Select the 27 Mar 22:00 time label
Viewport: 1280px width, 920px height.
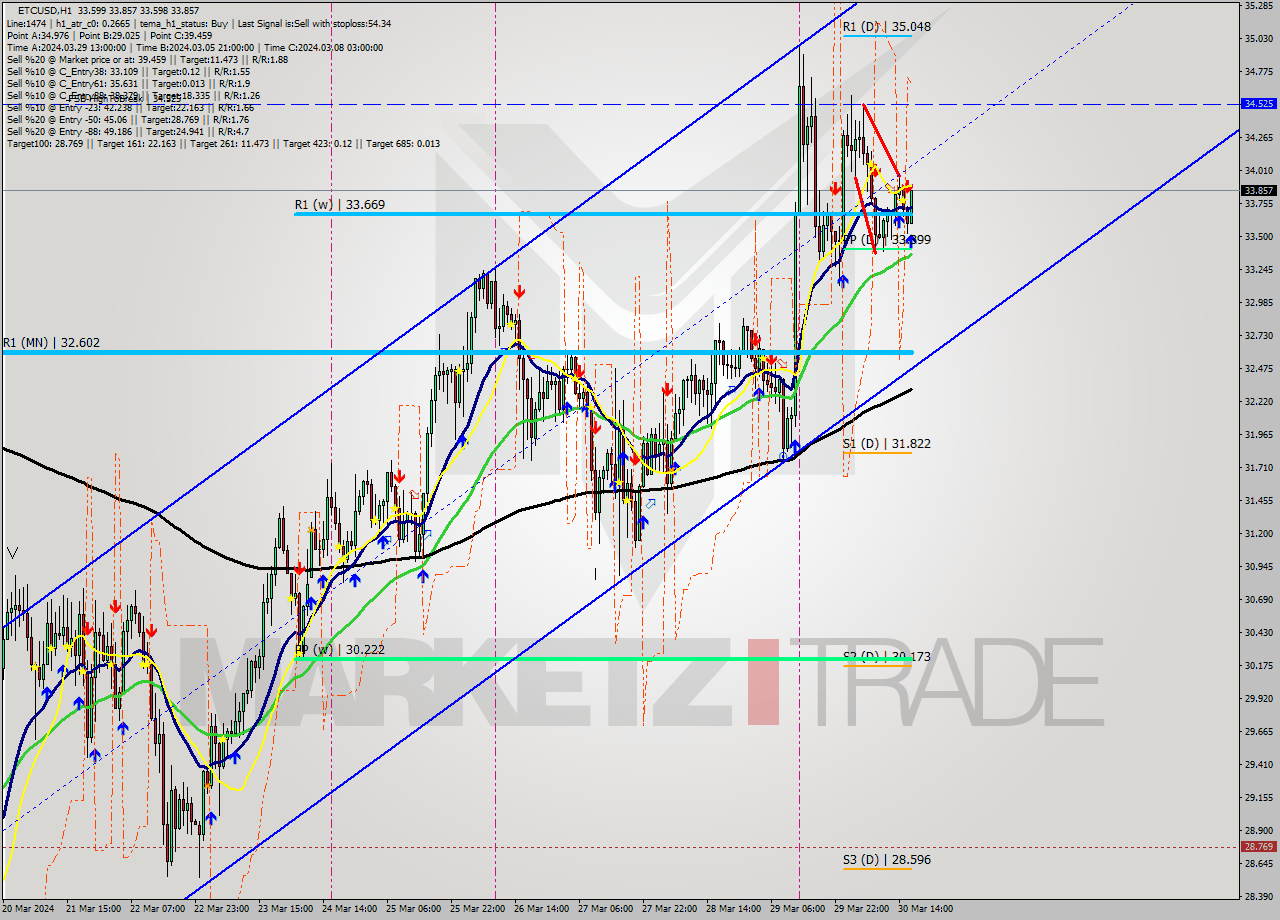(x=672, y=909)
